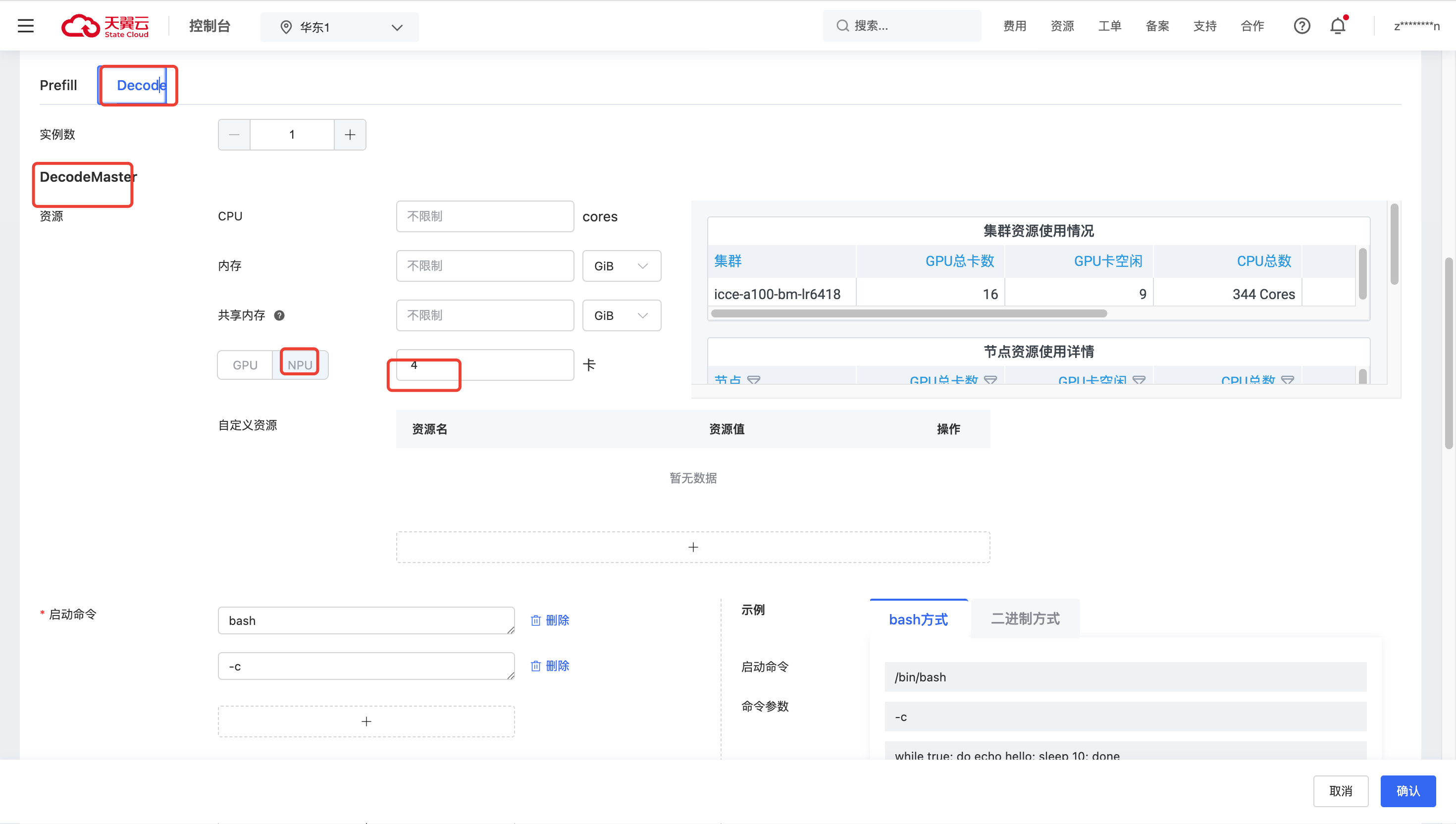Select the NPU accelerator option

coord(300,365)
